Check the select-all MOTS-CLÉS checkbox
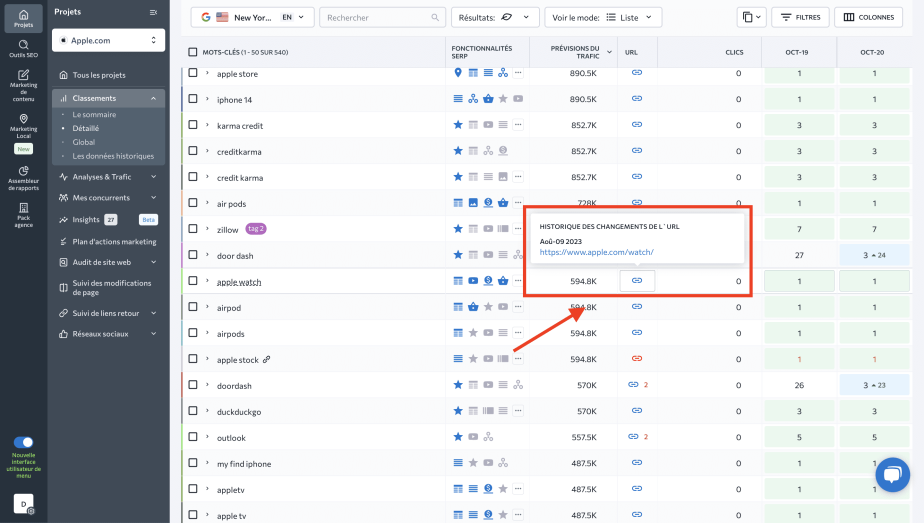 [193, 52]
